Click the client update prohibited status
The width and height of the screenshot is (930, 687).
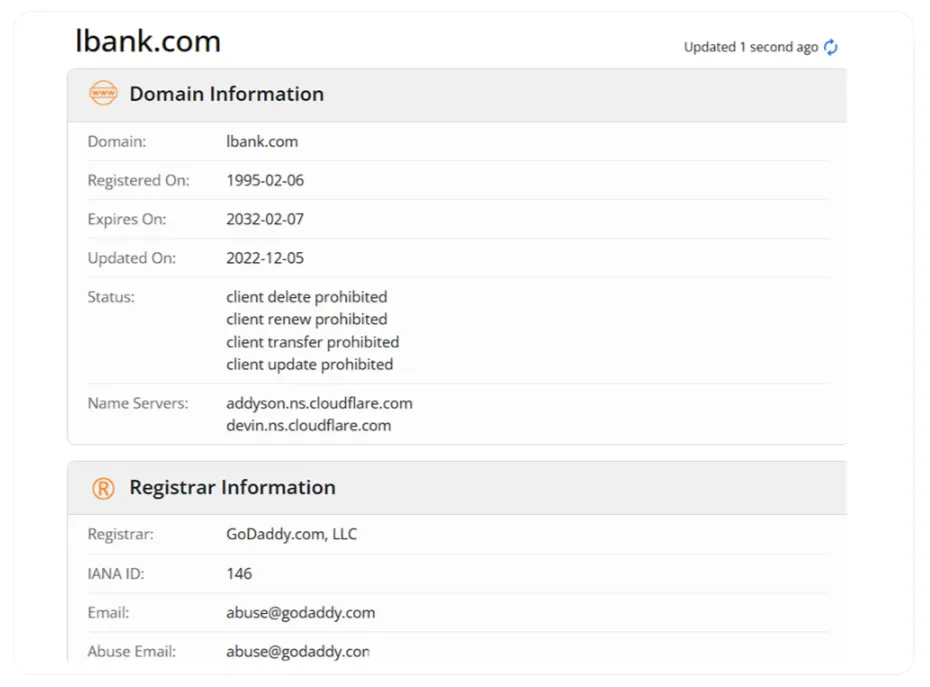click(309, 364)
